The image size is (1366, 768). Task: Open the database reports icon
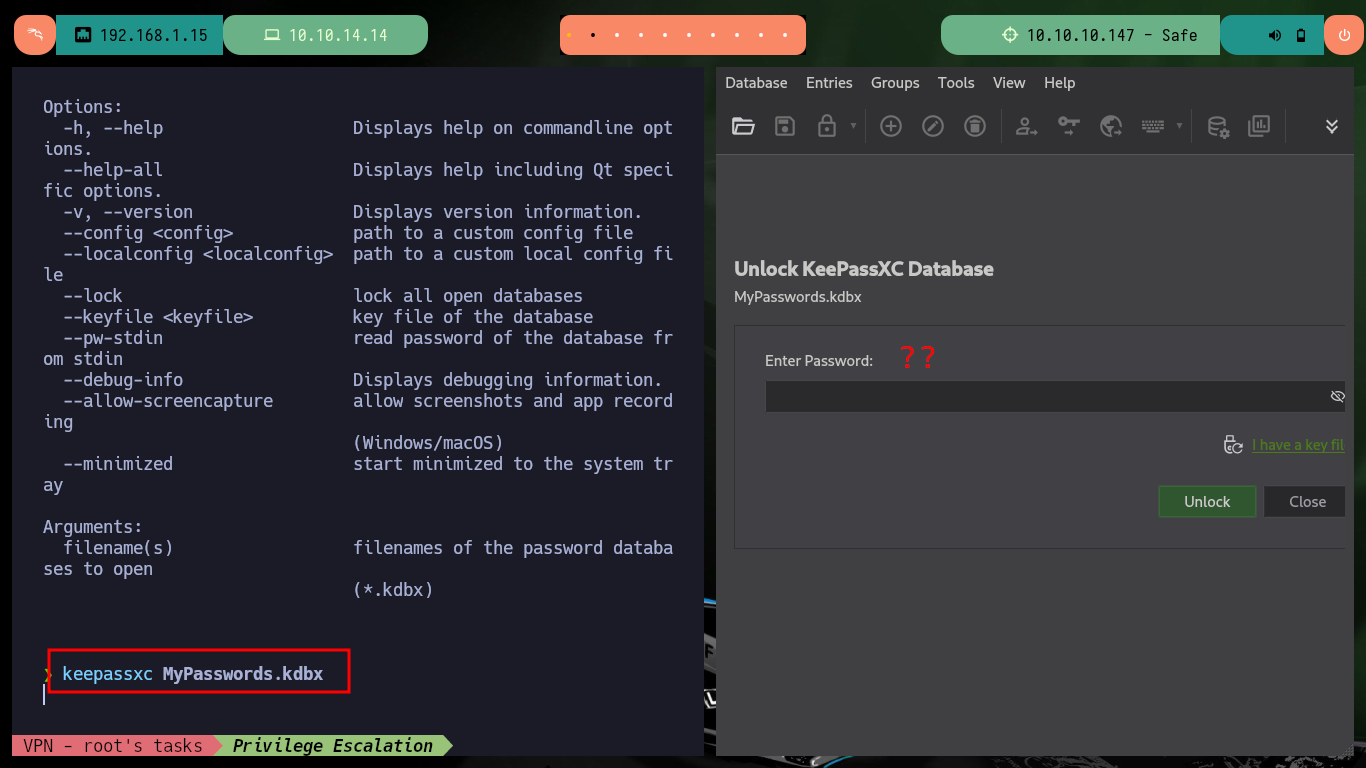1259,126
